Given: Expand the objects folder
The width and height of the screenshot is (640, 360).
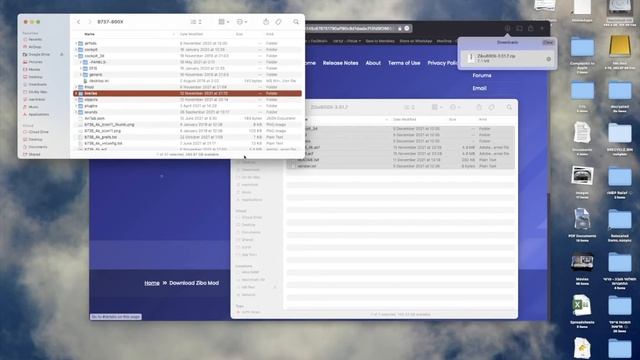Looking at the screenshot, I should 76,100.
